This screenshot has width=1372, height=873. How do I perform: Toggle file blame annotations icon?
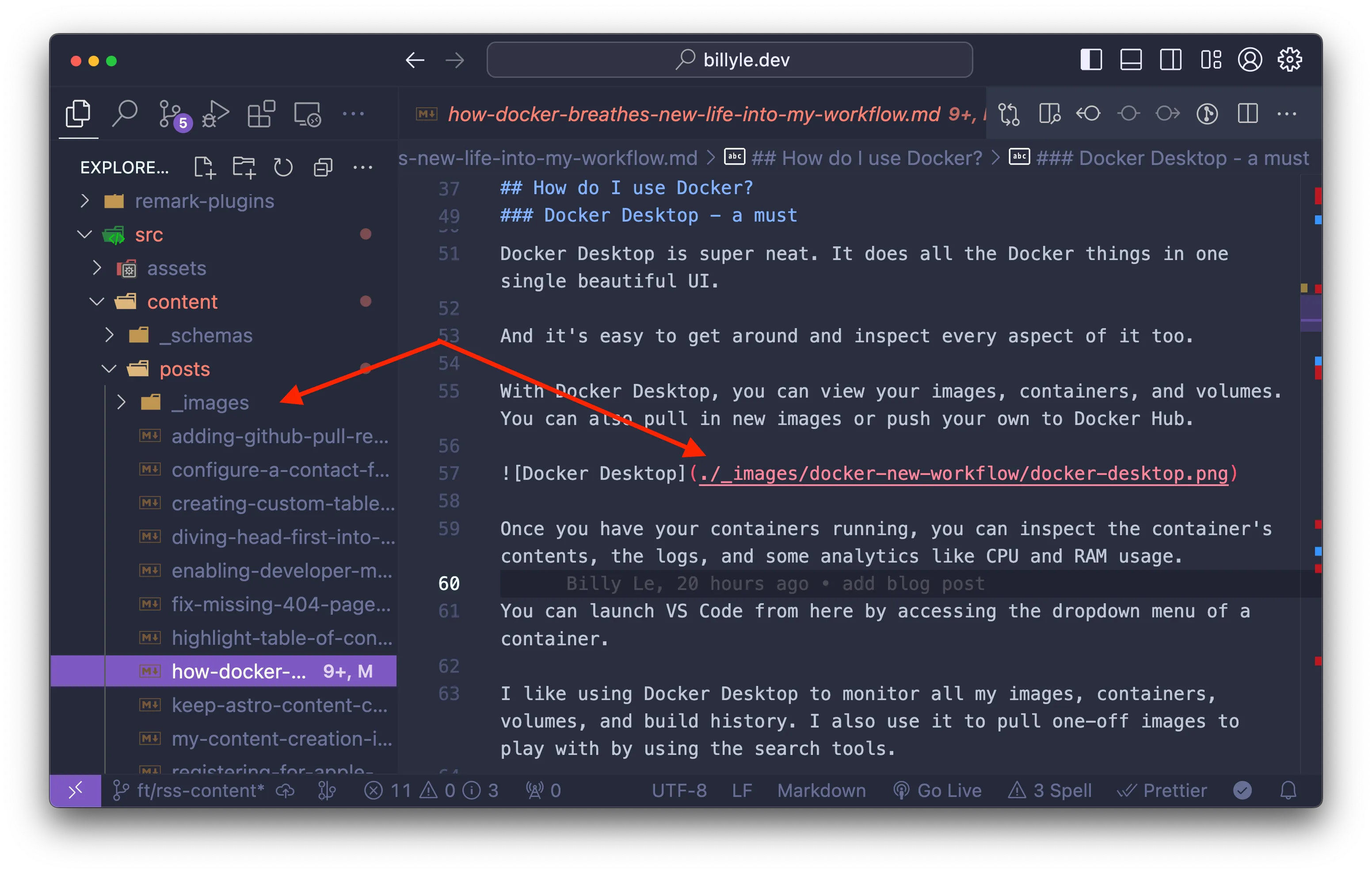[x=1207, y=114]
